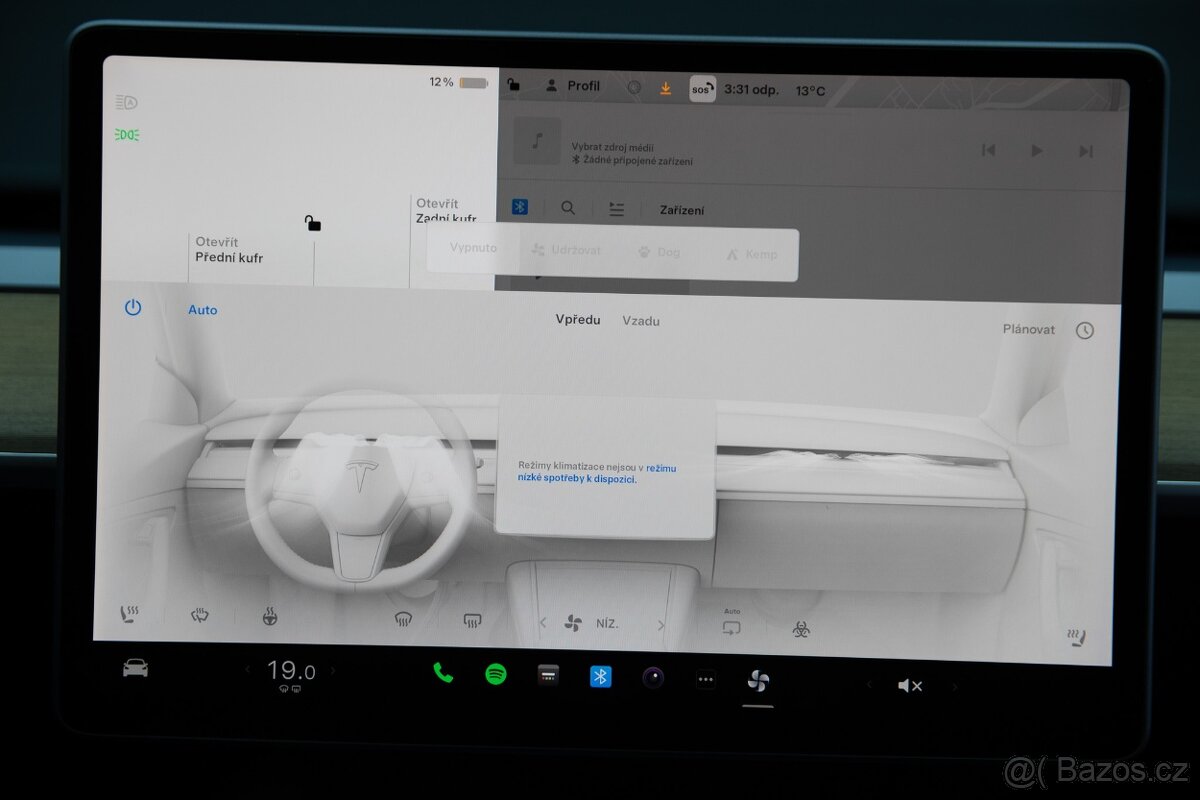Tap the right arrow beside fan speed

tap(660, 622)
